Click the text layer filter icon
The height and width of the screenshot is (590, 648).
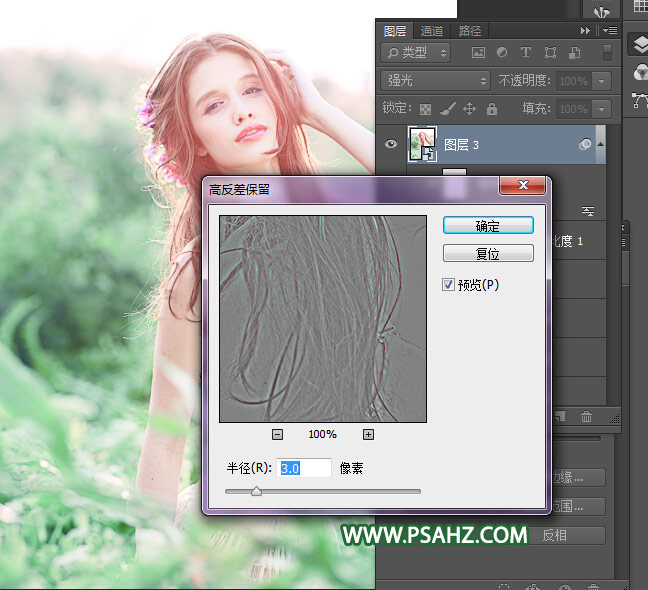click(x=526, y=53)
